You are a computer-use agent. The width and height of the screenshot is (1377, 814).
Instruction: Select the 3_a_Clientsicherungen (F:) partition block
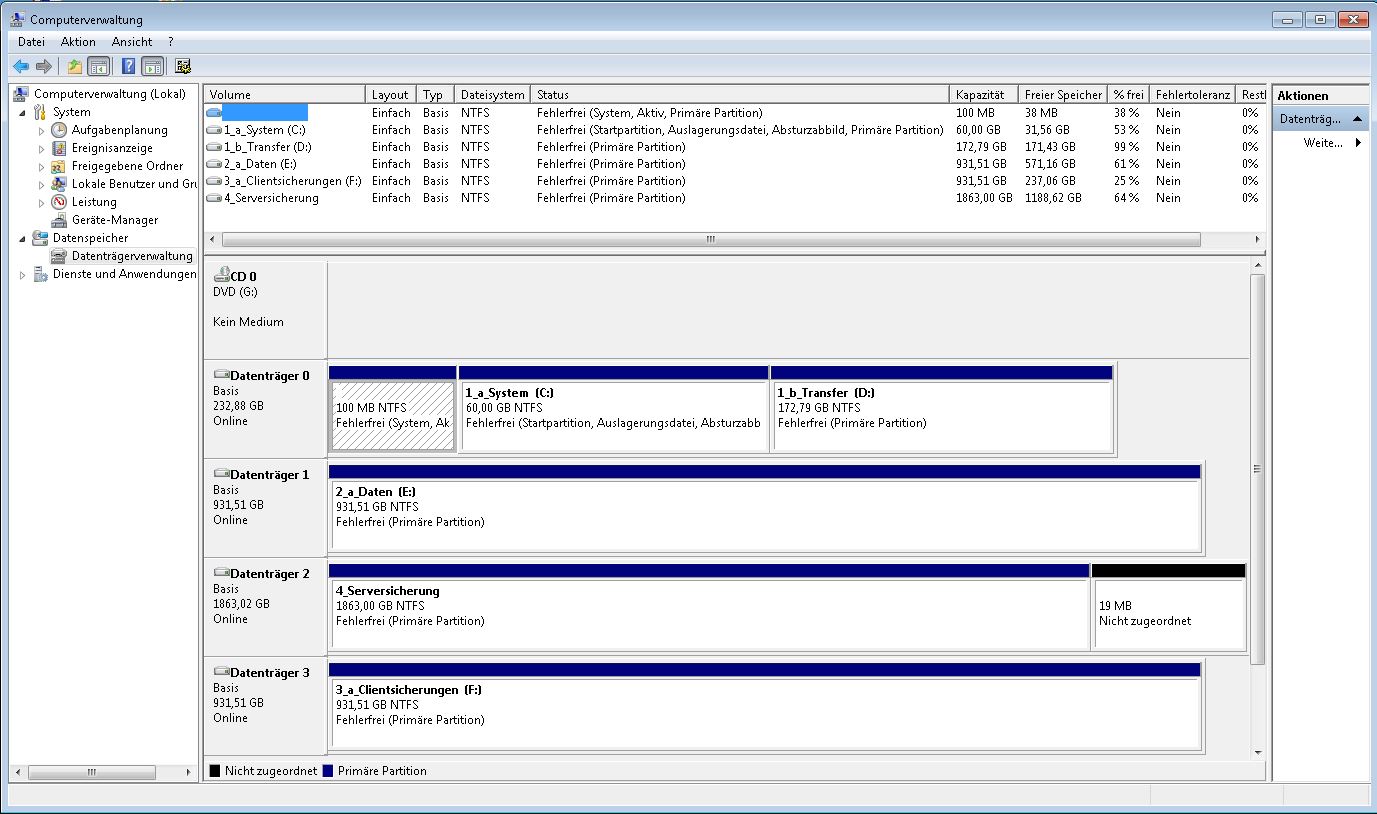point(765,706)
